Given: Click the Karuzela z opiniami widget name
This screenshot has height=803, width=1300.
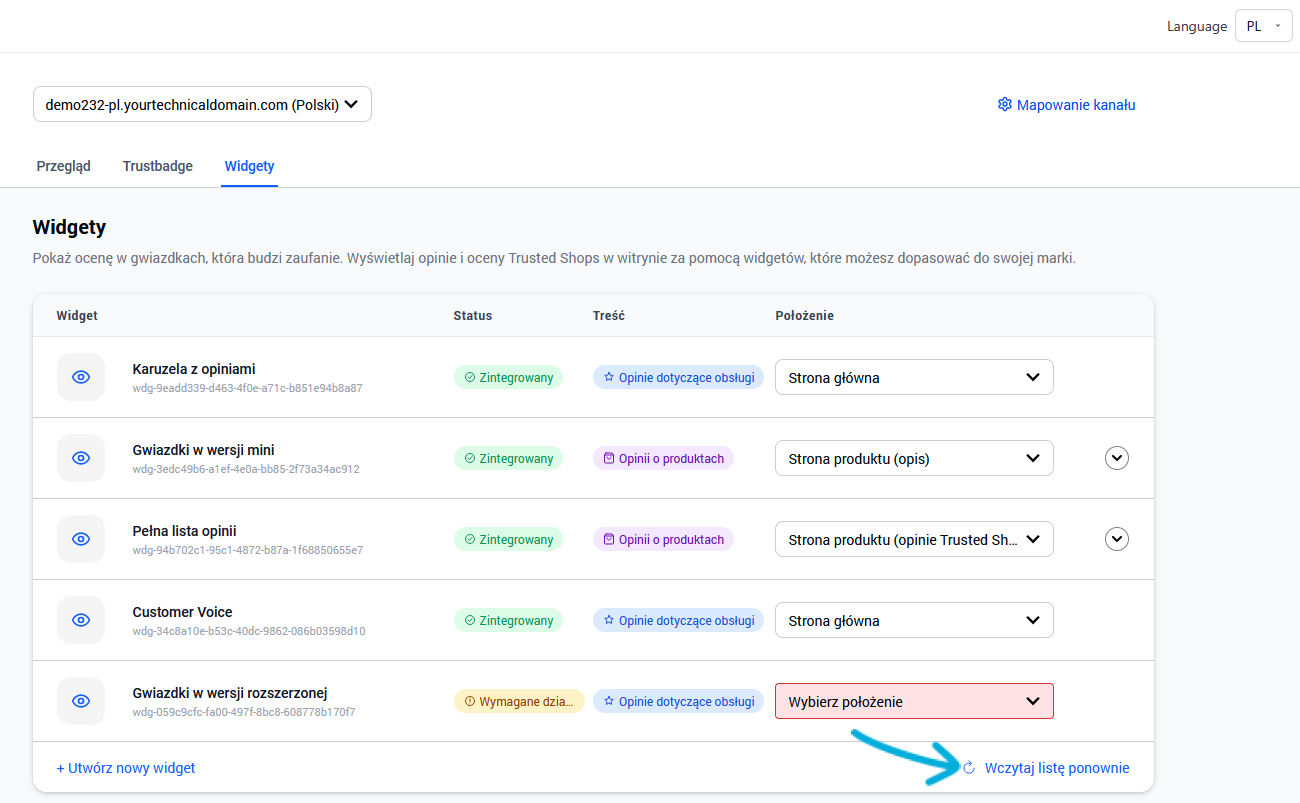Looking at the screenshot, I should point(194,369).
